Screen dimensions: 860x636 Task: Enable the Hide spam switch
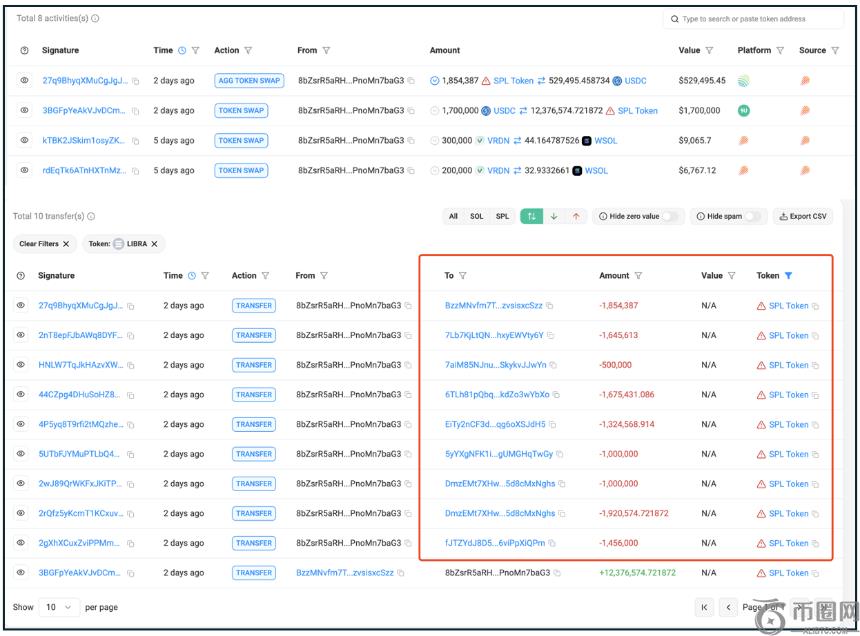point(753,216)
